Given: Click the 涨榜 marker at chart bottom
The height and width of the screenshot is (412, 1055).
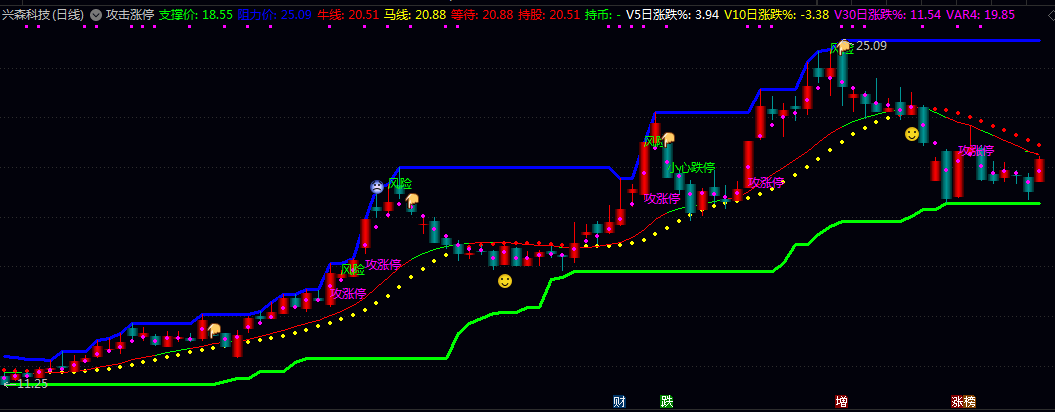Looking at the screenshot, I should [x=963, y=402].
